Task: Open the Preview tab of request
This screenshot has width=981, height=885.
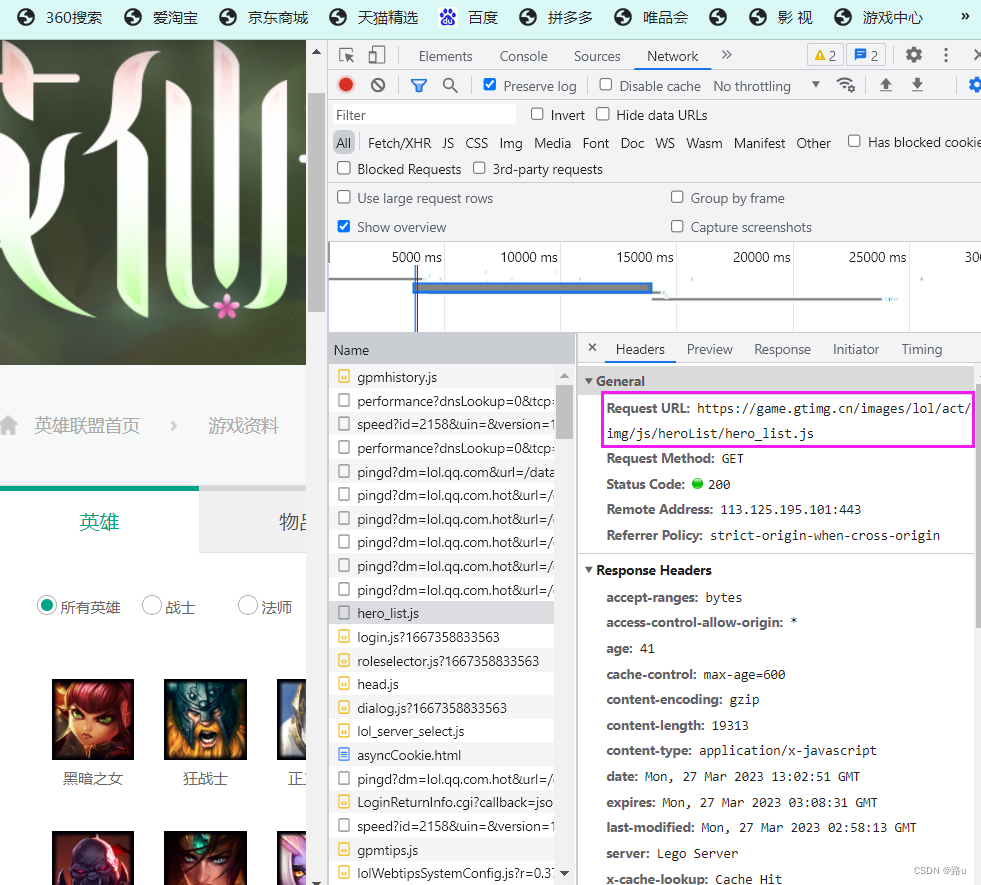Action: (709, 349)
